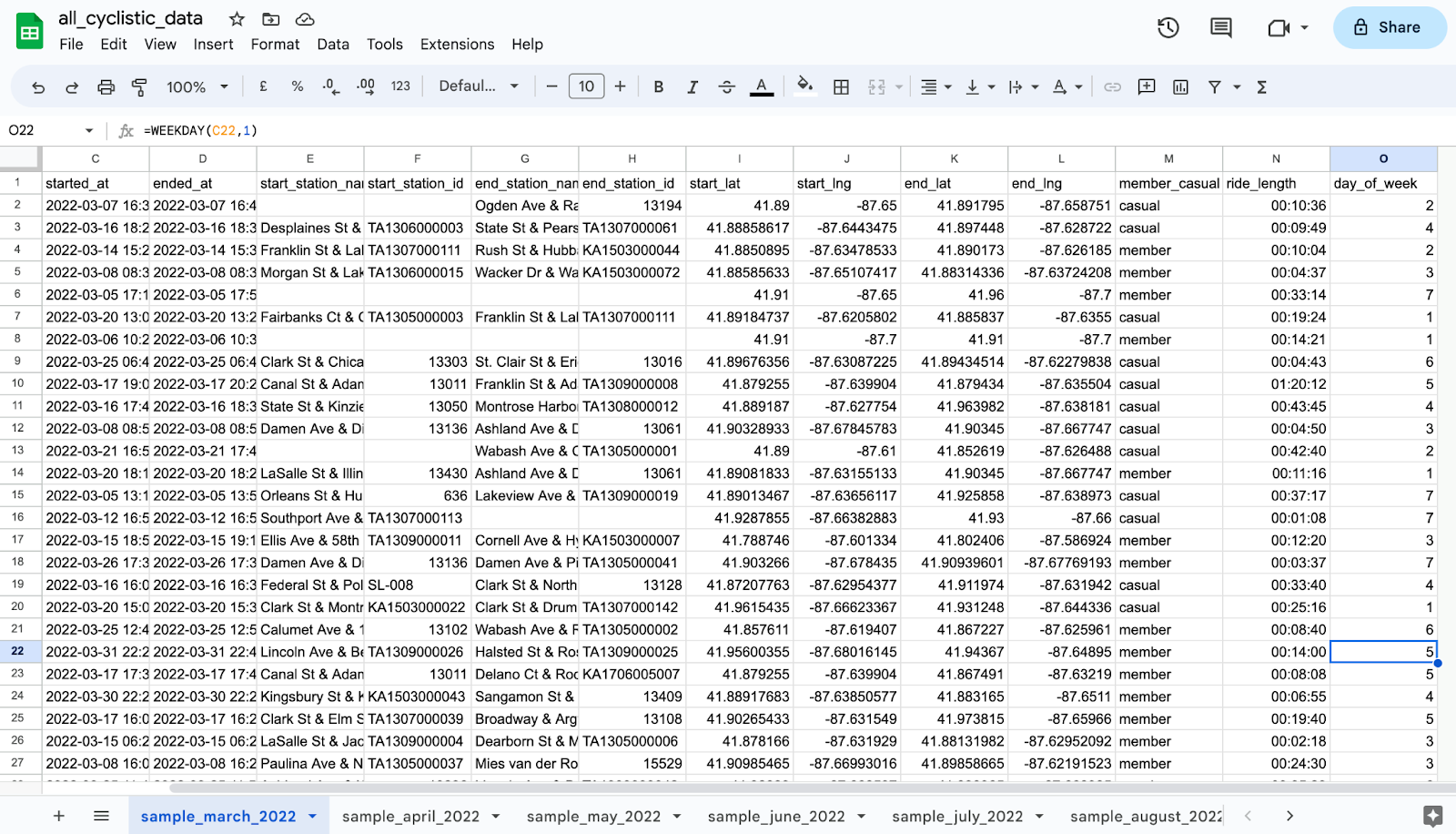This screenshot has height=834, width=1456.
Task: Click the Share button
Action: (x=1389, y=27)
